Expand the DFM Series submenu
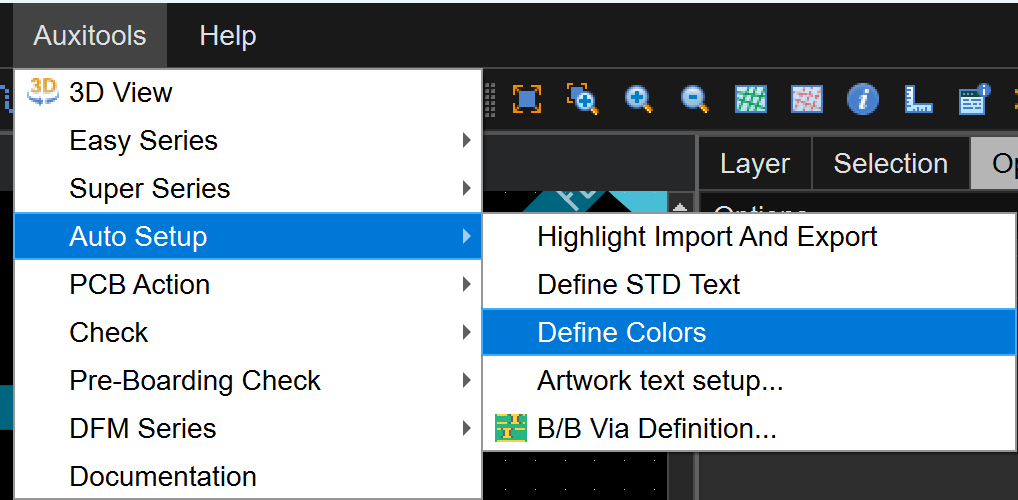This screenshot has width=1018, height=500. pyautogui.click(x=142, y=429)
